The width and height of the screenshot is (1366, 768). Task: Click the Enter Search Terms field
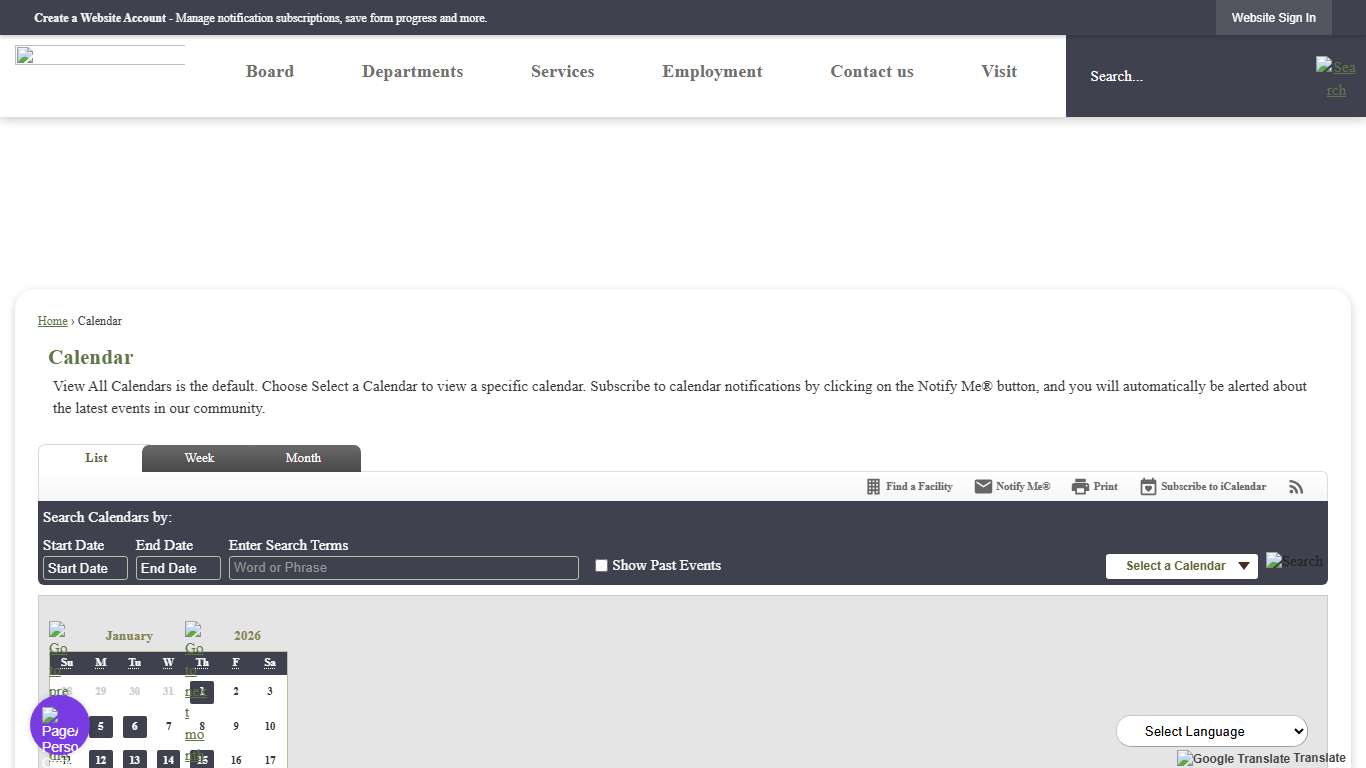403,568
